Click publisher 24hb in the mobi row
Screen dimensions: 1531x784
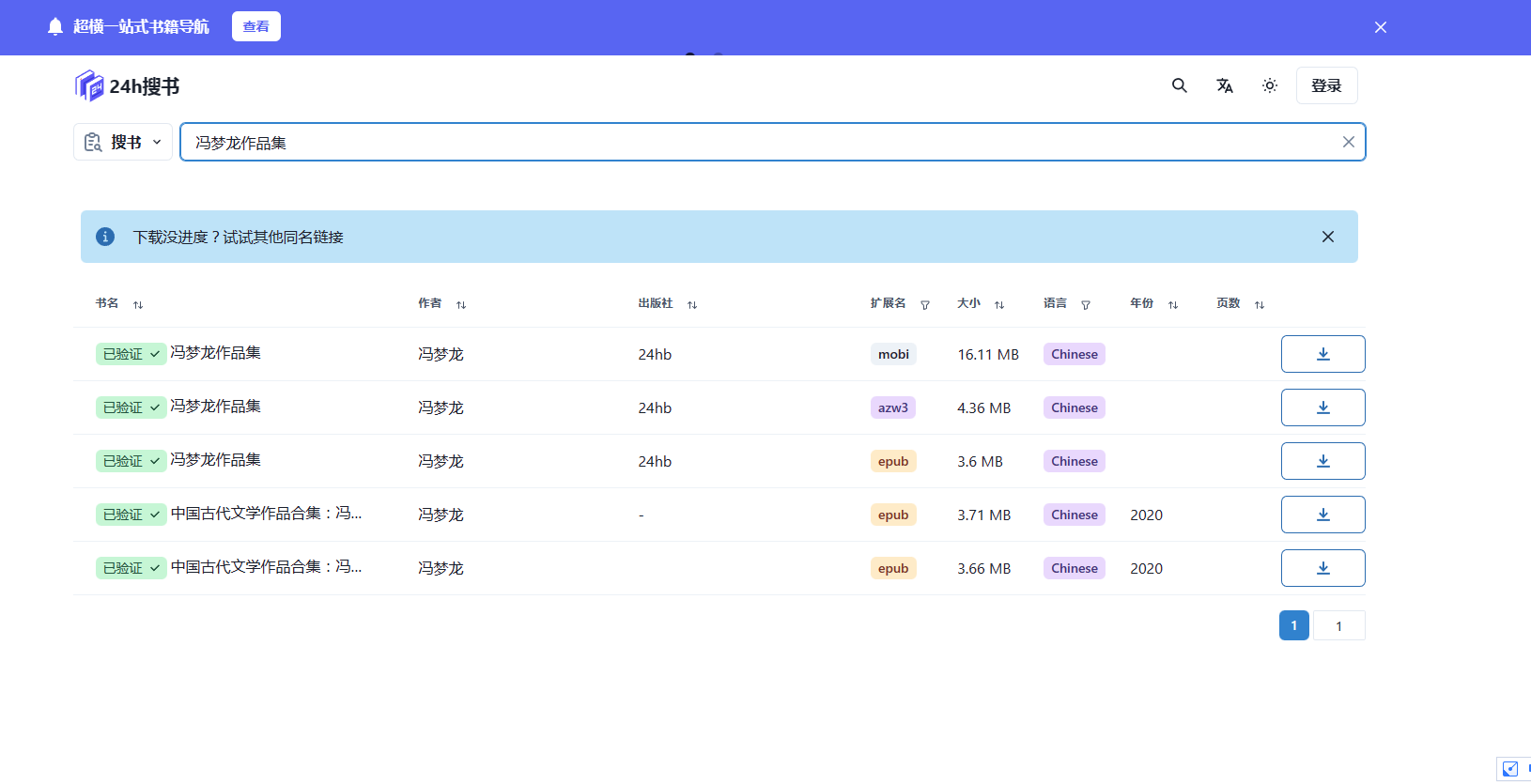655,354
